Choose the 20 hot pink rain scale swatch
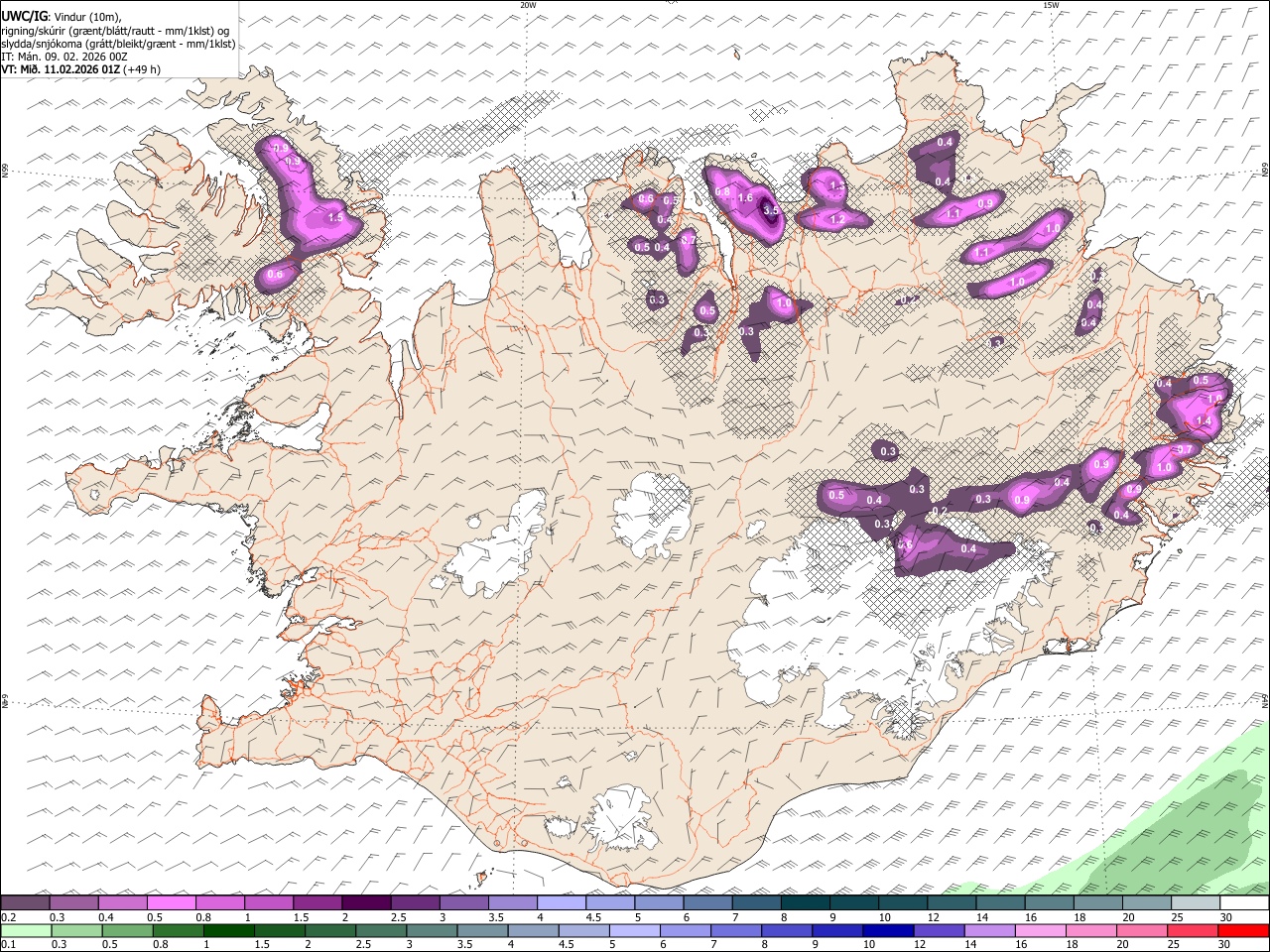The width and height of the screenshot is (1270, 952). pyautogui.click(x=1142, y=930)
